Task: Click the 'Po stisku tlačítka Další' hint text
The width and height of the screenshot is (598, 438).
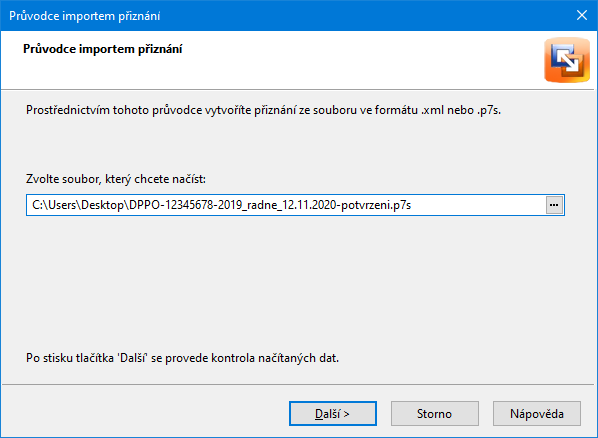Action: tap(182, 358)
